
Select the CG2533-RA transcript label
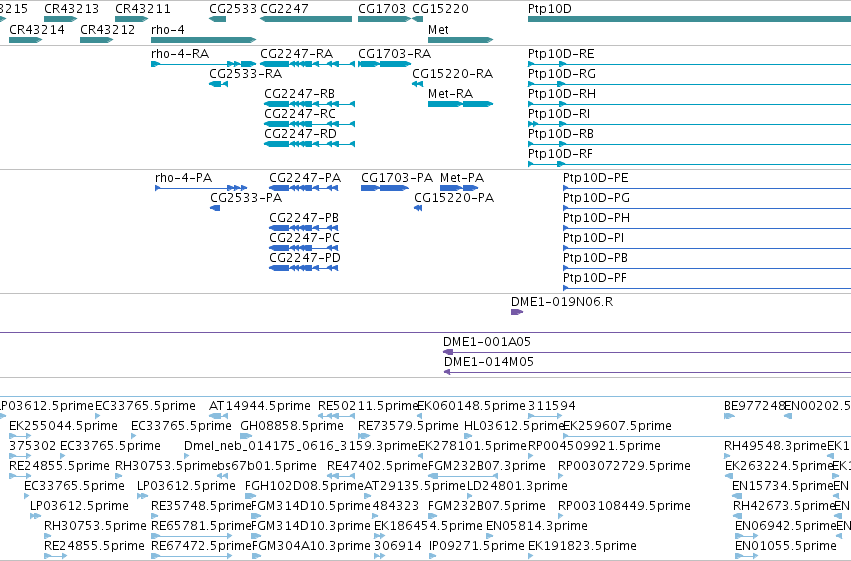pyautogui.click(x=245, y=73)
